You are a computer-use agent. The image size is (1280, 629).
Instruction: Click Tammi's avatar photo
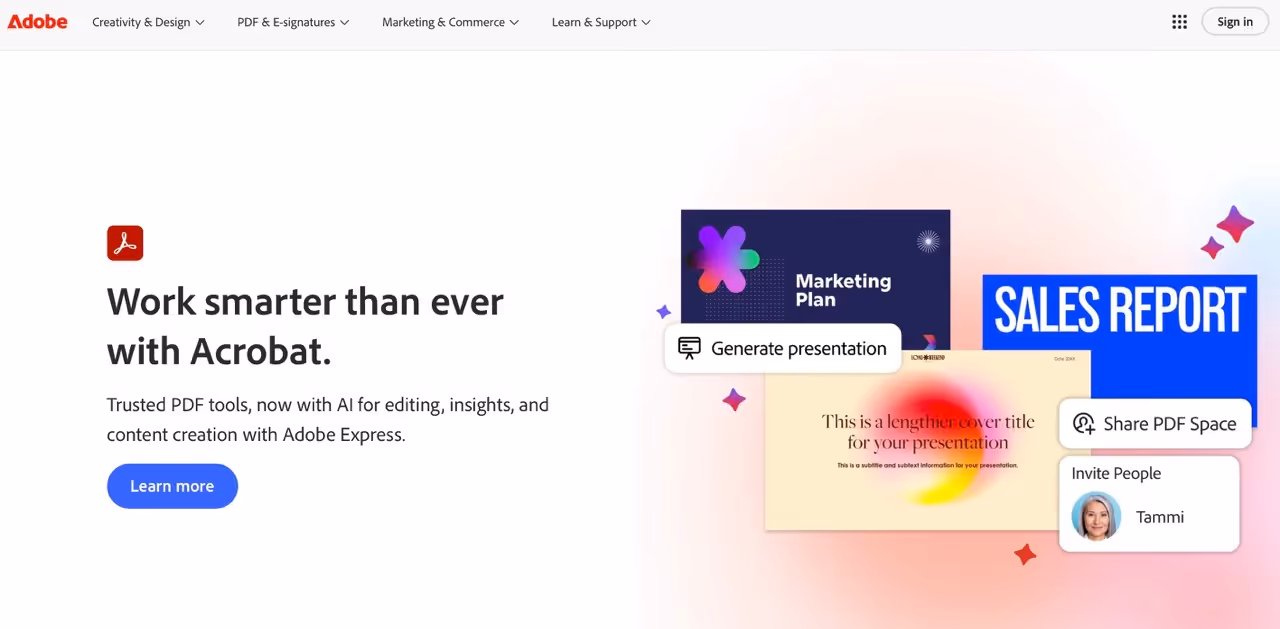point(1096,516)
